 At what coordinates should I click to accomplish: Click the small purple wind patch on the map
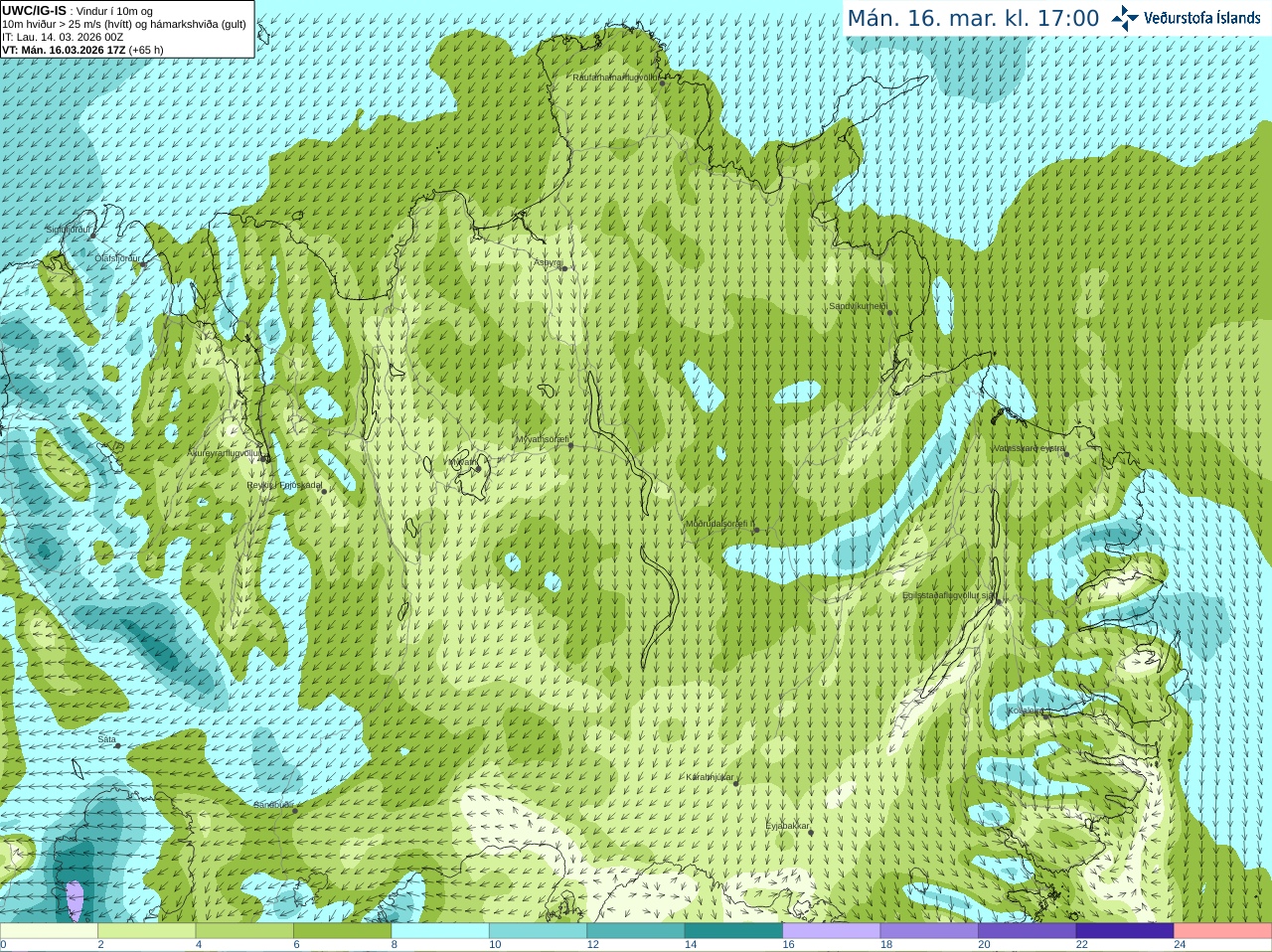[75, 900]
